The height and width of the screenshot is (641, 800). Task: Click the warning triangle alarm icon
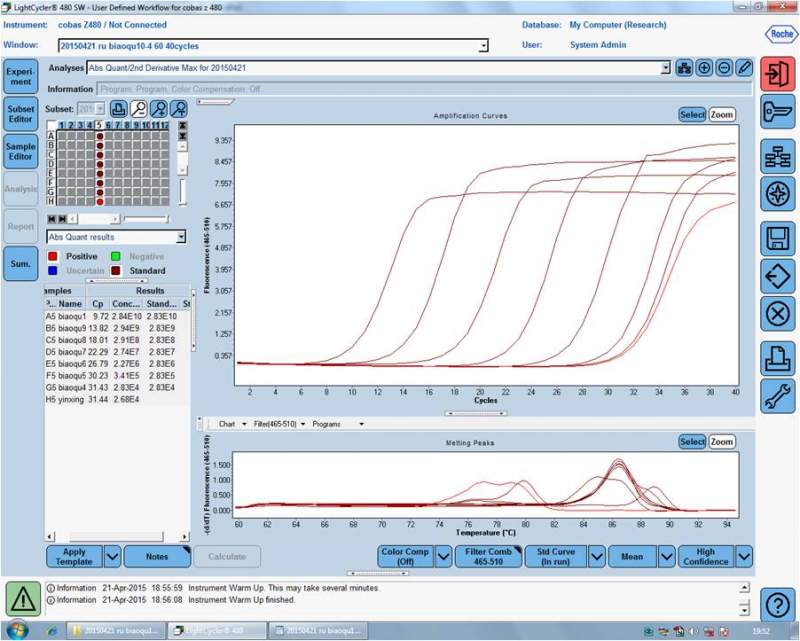click(23, 599)
